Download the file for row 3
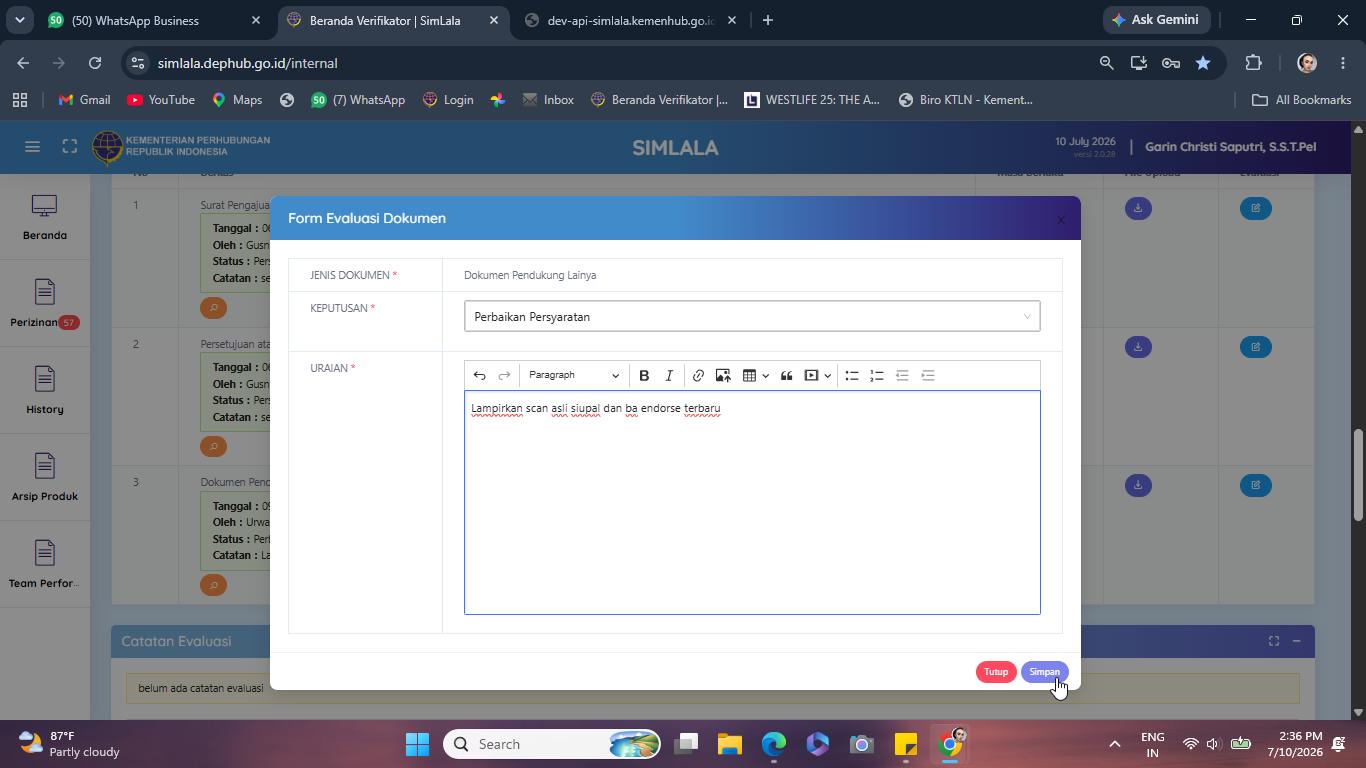The height and width of the screenshot is (768, 1366). coord(1138,485)
